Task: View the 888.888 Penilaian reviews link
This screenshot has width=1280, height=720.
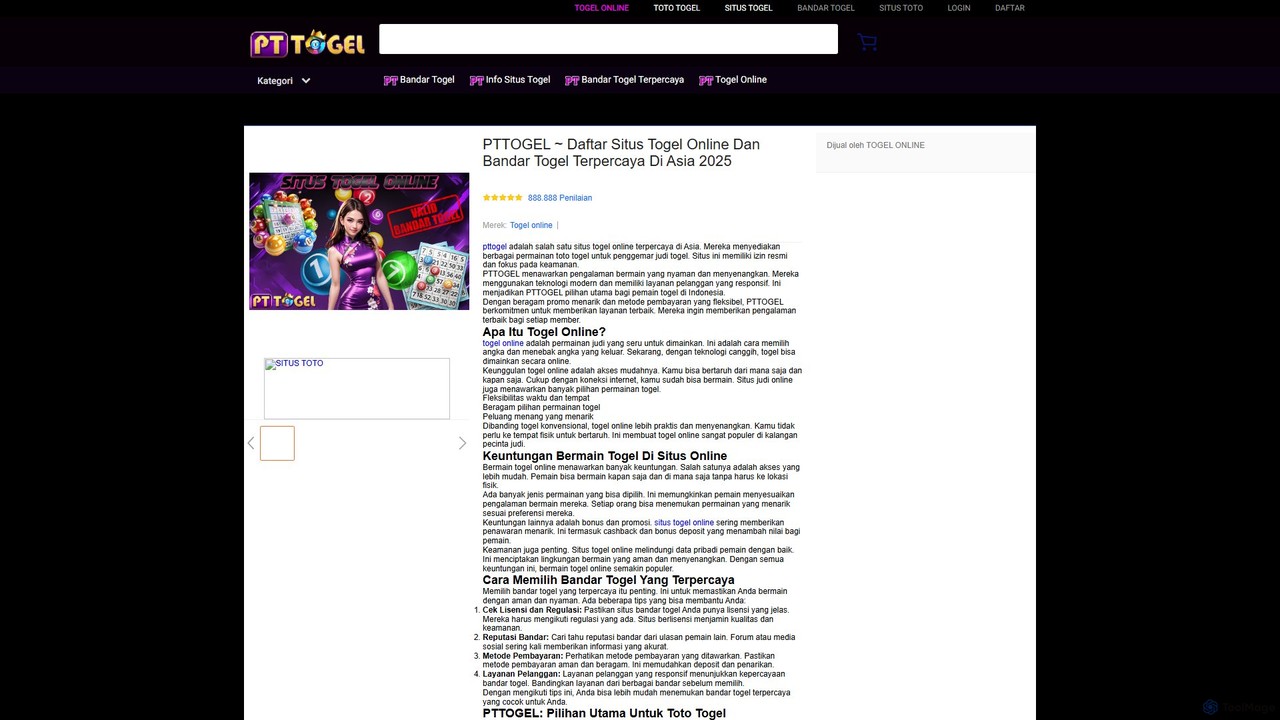Action: (560, 198)
